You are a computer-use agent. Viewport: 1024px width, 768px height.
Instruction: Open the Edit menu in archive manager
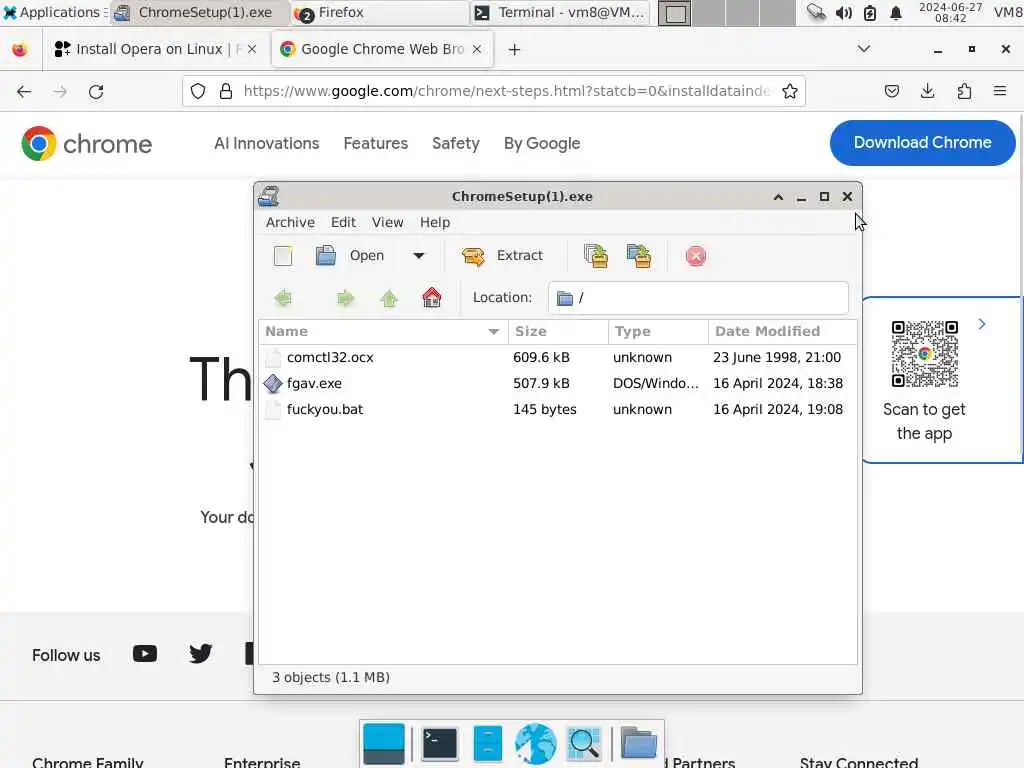[343, 222]
